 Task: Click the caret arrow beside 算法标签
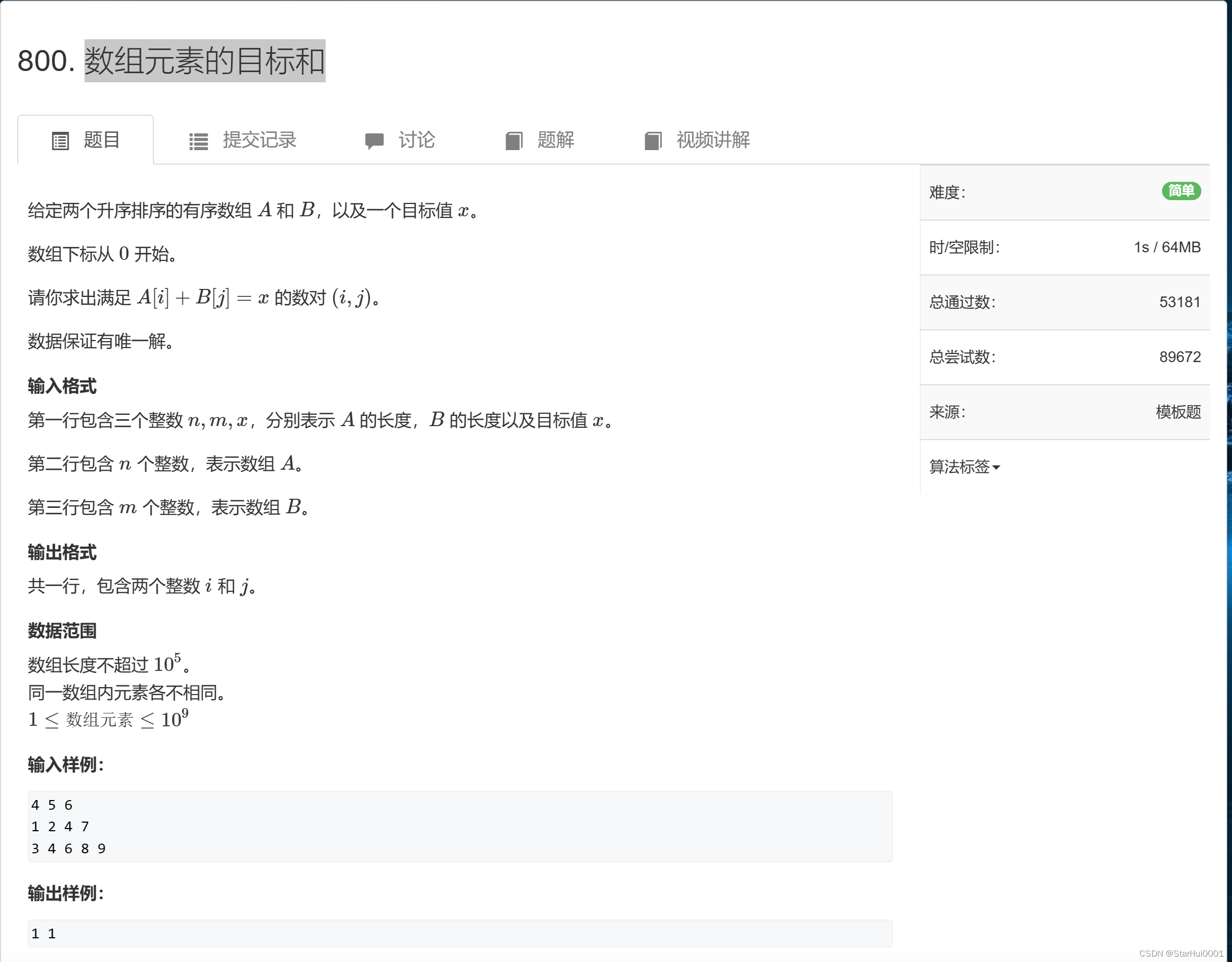[x=996, y=468]
